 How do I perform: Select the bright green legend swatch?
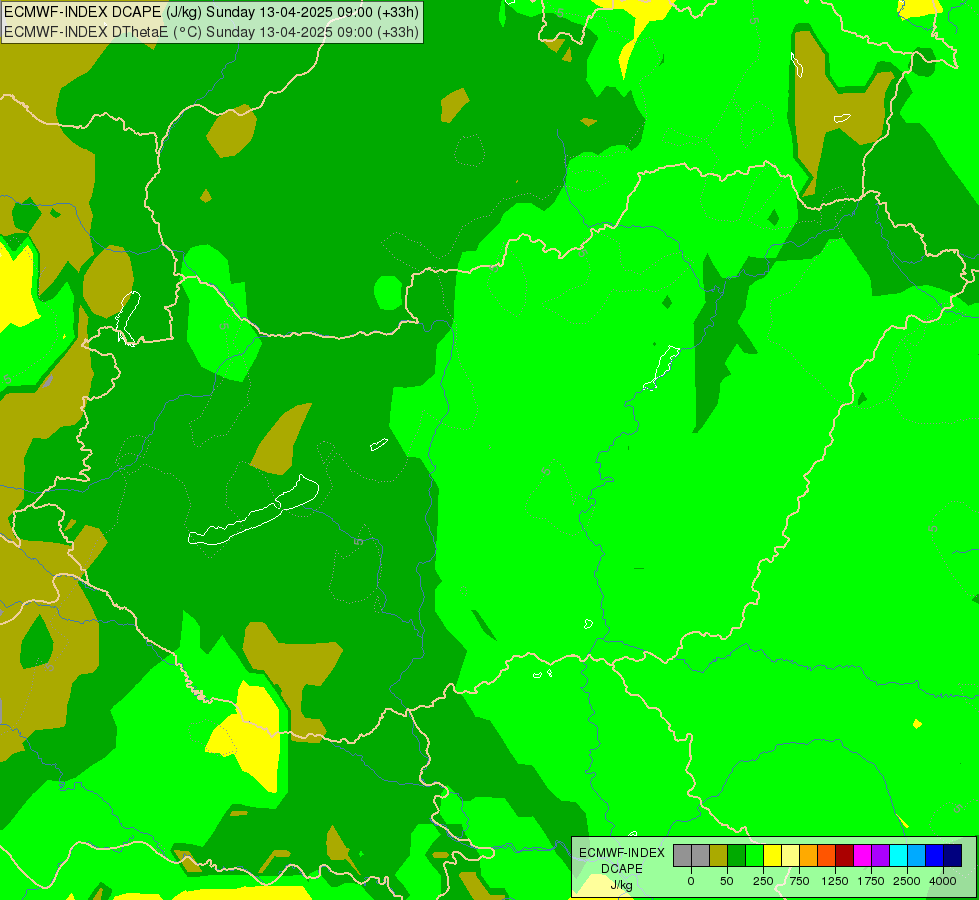(754, 856)
